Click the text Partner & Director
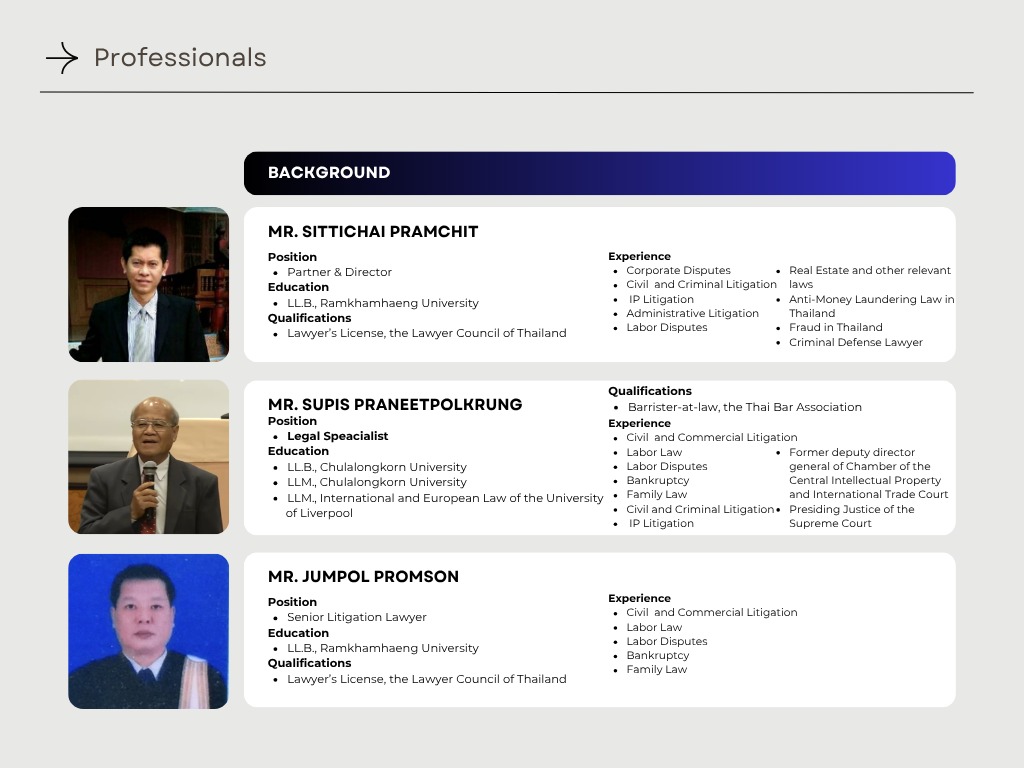Screen dimensions: 1024x768 click(x=340, y=272)
